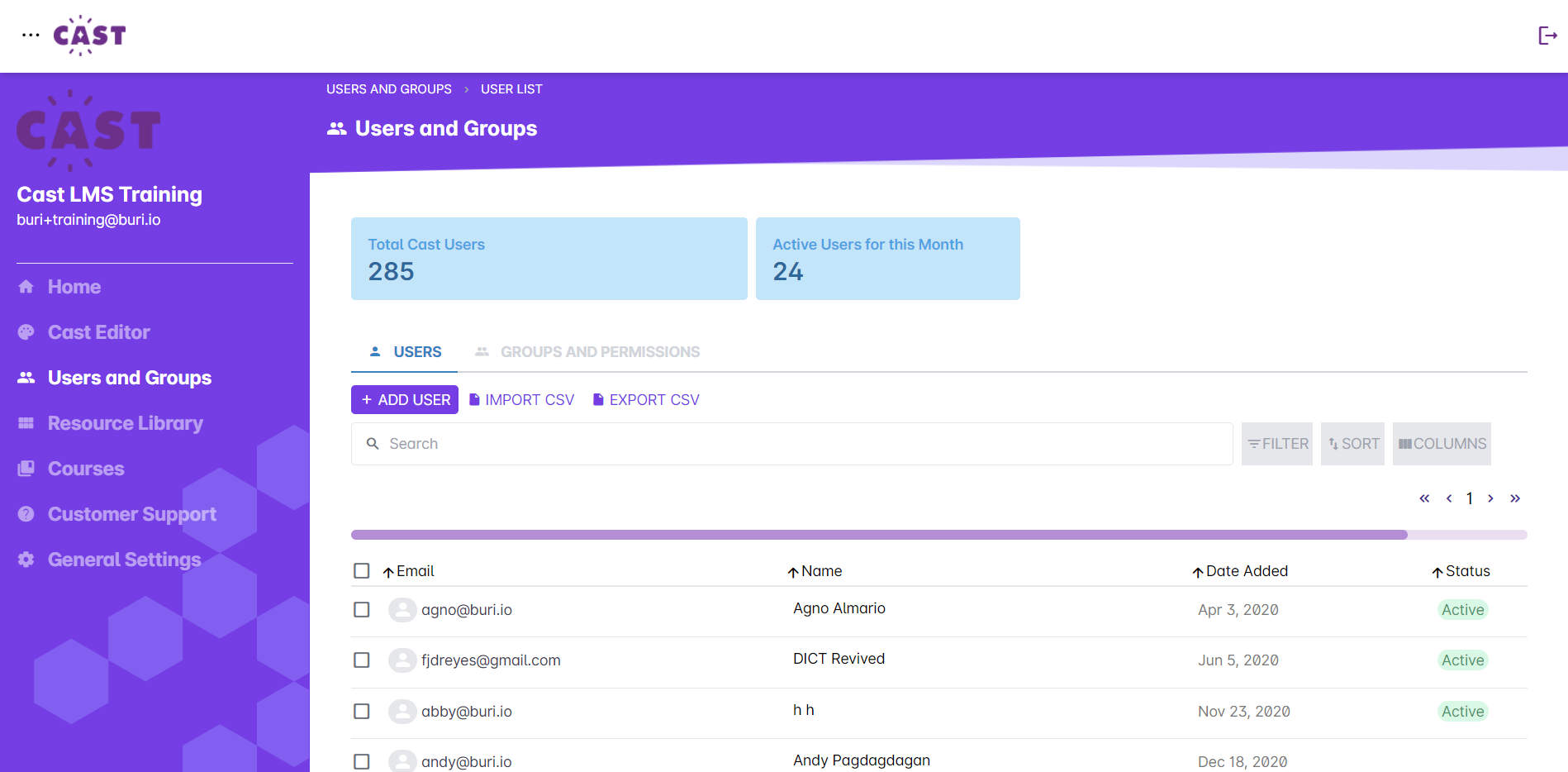Viewport: 1568px width, 772px height.
Task: Click the name Andy Pagdagdagan
Action: (x=862, y=760)
